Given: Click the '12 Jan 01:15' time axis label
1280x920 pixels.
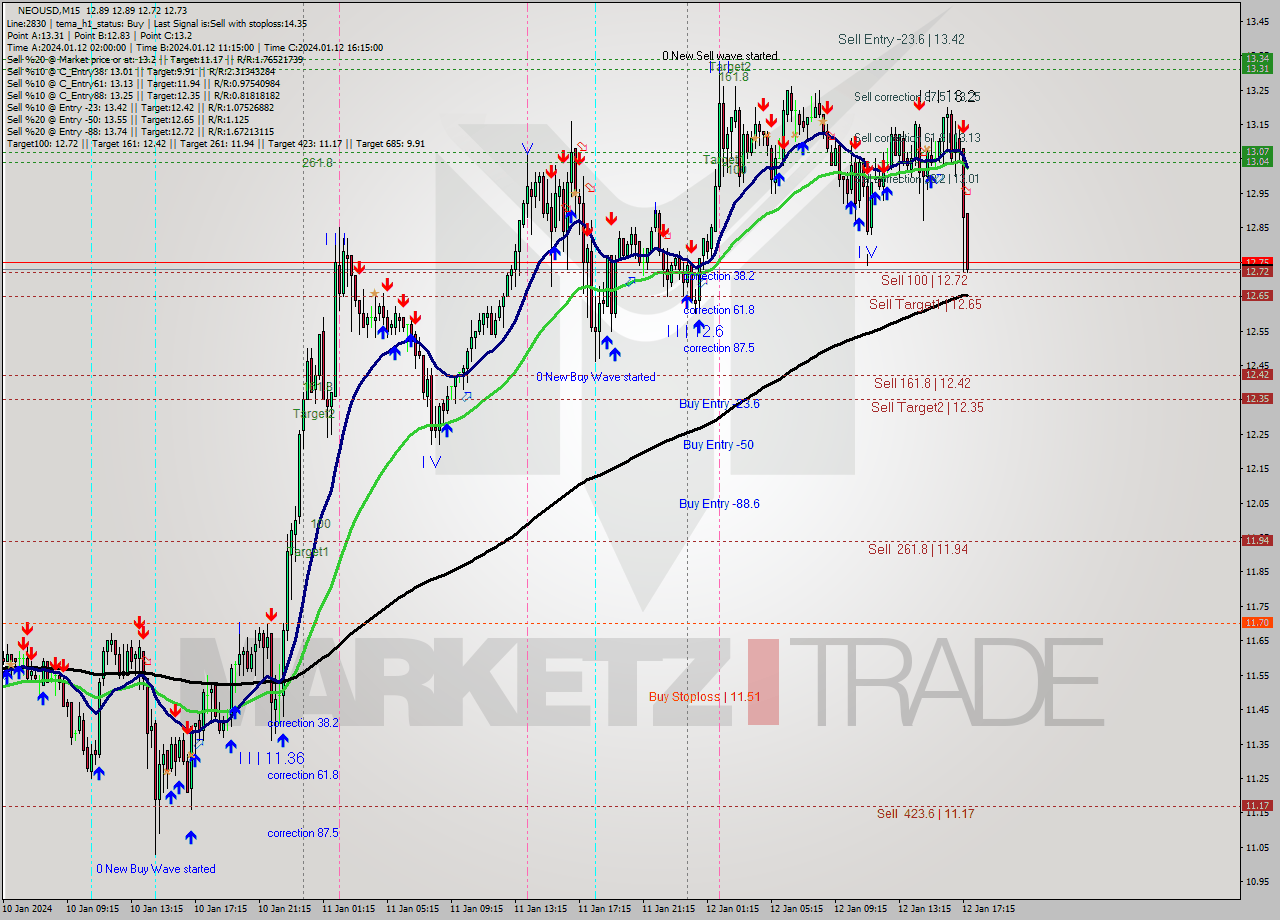Looking at the screenshot, I should (733, 909).
